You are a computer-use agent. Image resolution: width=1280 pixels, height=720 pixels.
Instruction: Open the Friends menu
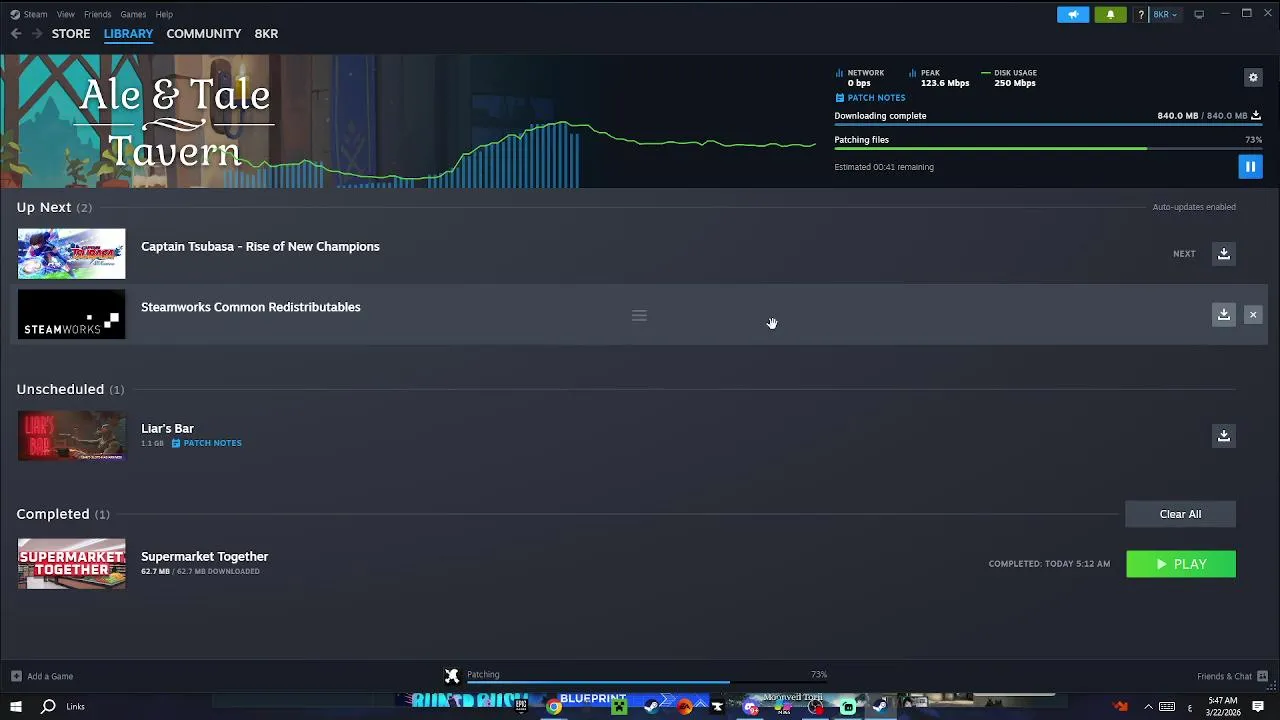pos(97,14)
